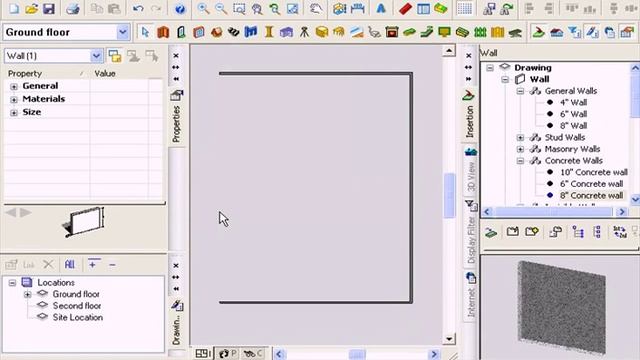
Task: Select the Roof tool icon
Action: [216, 32]
